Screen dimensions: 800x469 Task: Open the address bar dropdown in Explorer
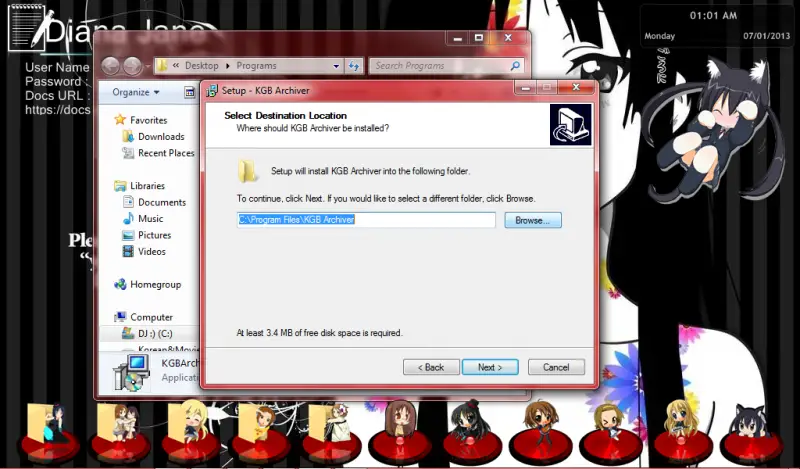[336, 66]
